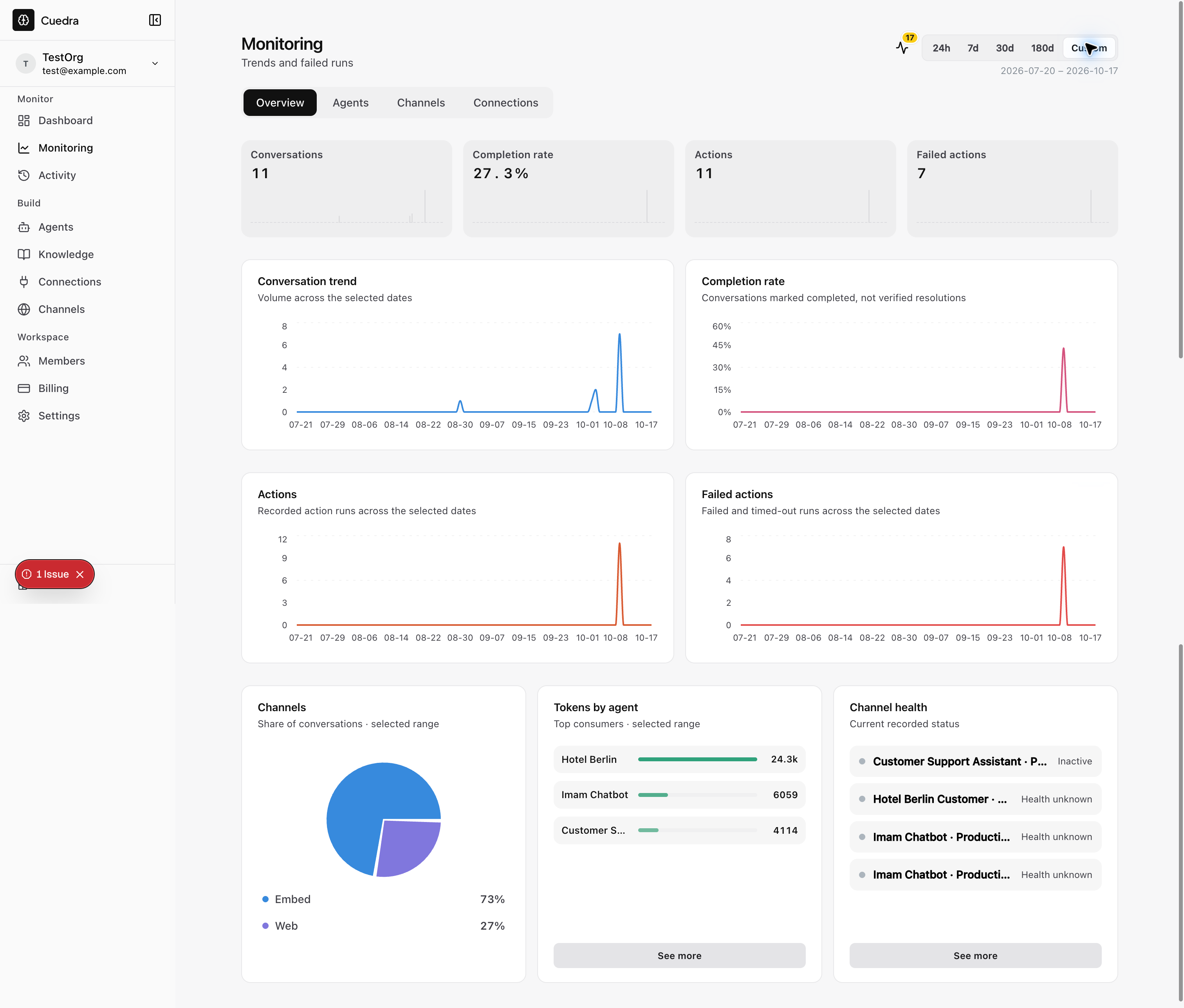
Task: Click the Channels globe icon
Action: [x=23, y=309]
